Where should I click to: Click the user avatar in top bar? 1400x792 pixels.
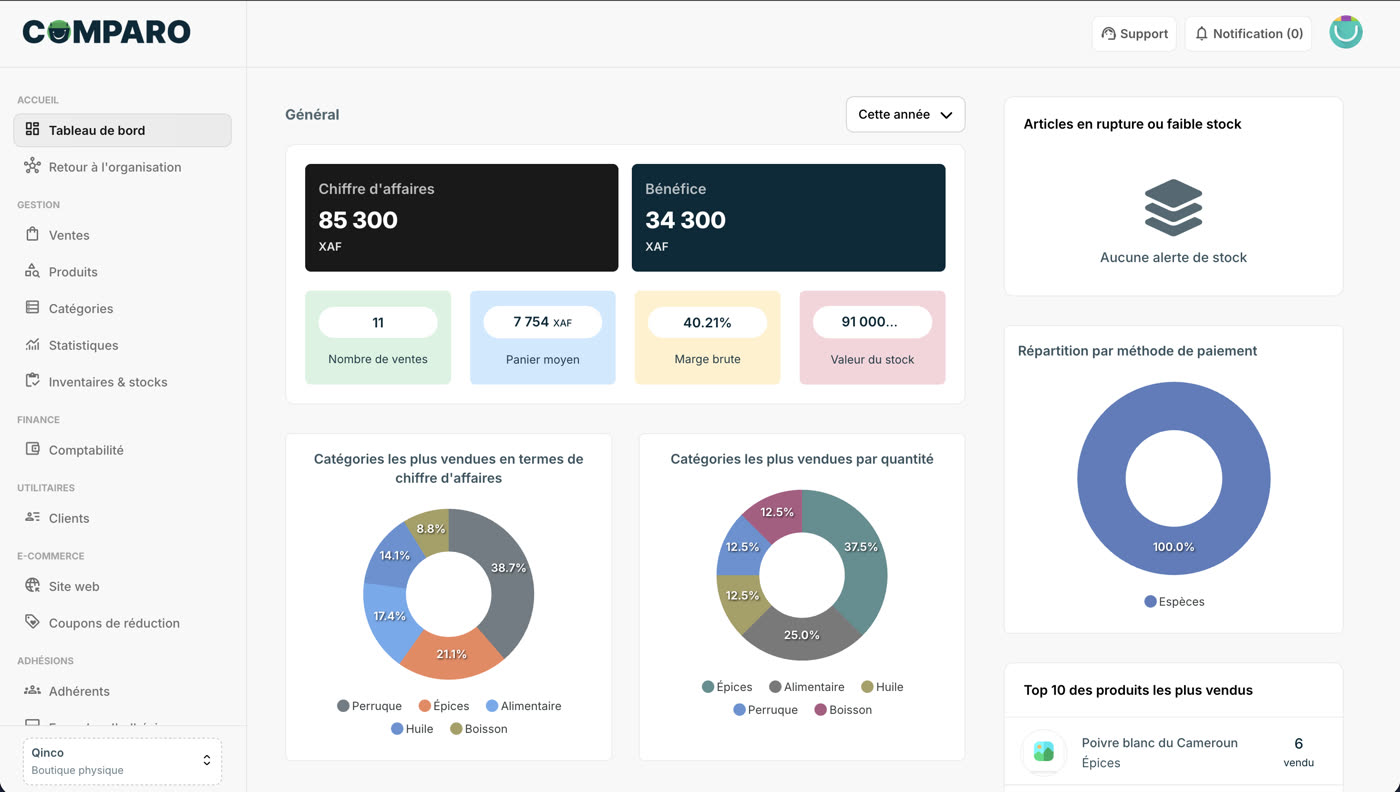click(x=1346, y=33)
